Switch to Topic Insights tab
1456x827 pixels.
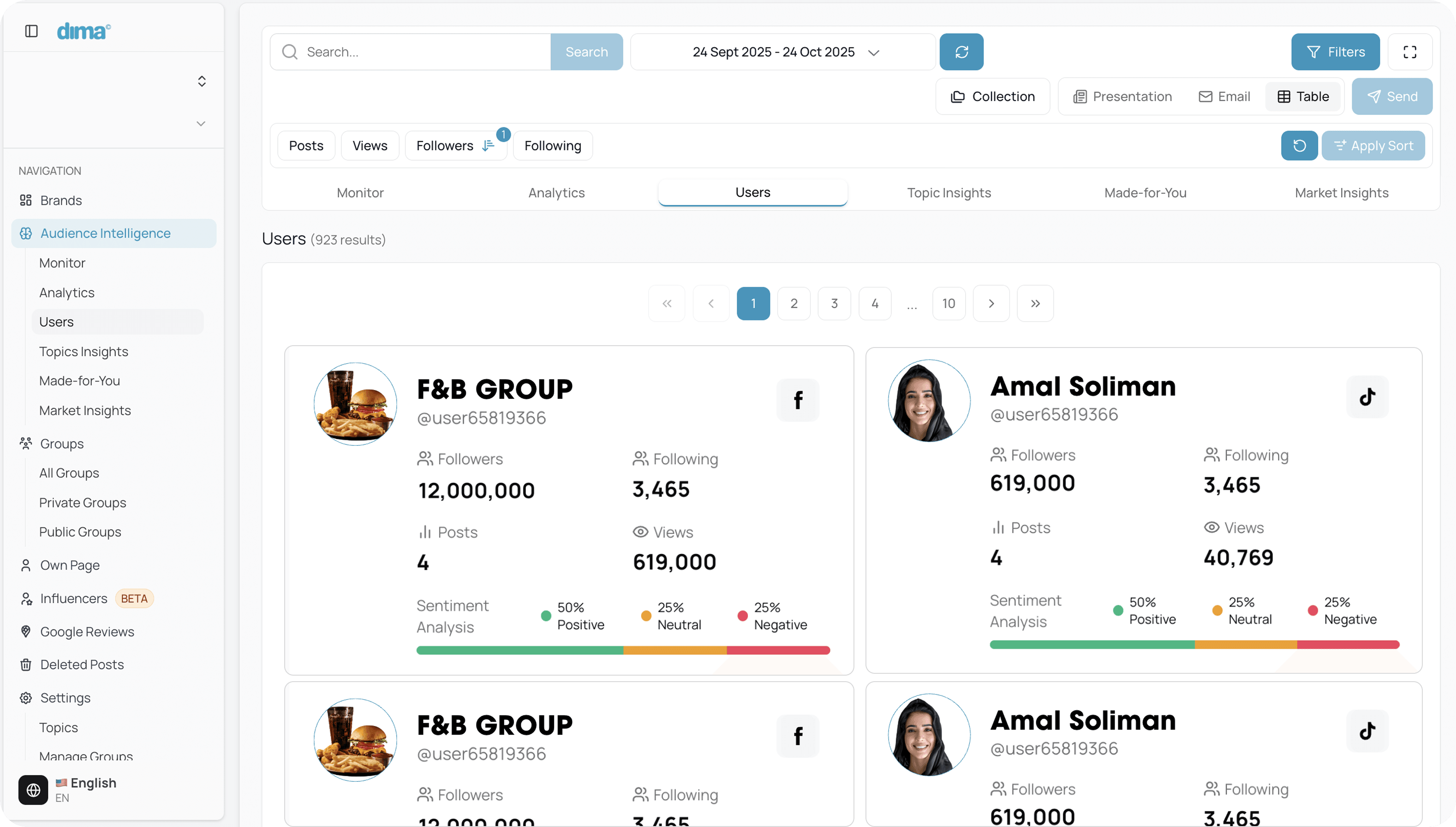[949, 192]
